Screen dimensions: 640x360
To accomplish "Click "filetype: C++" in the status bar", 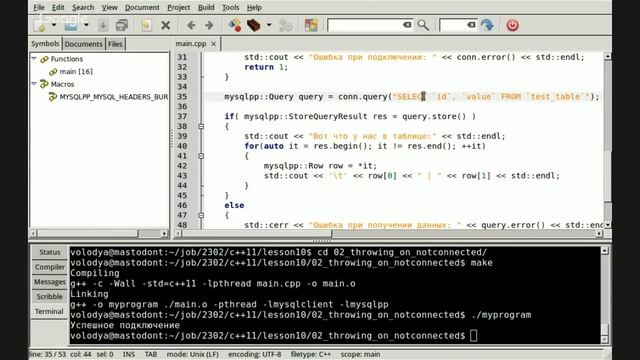I will [x=311, y=354].
